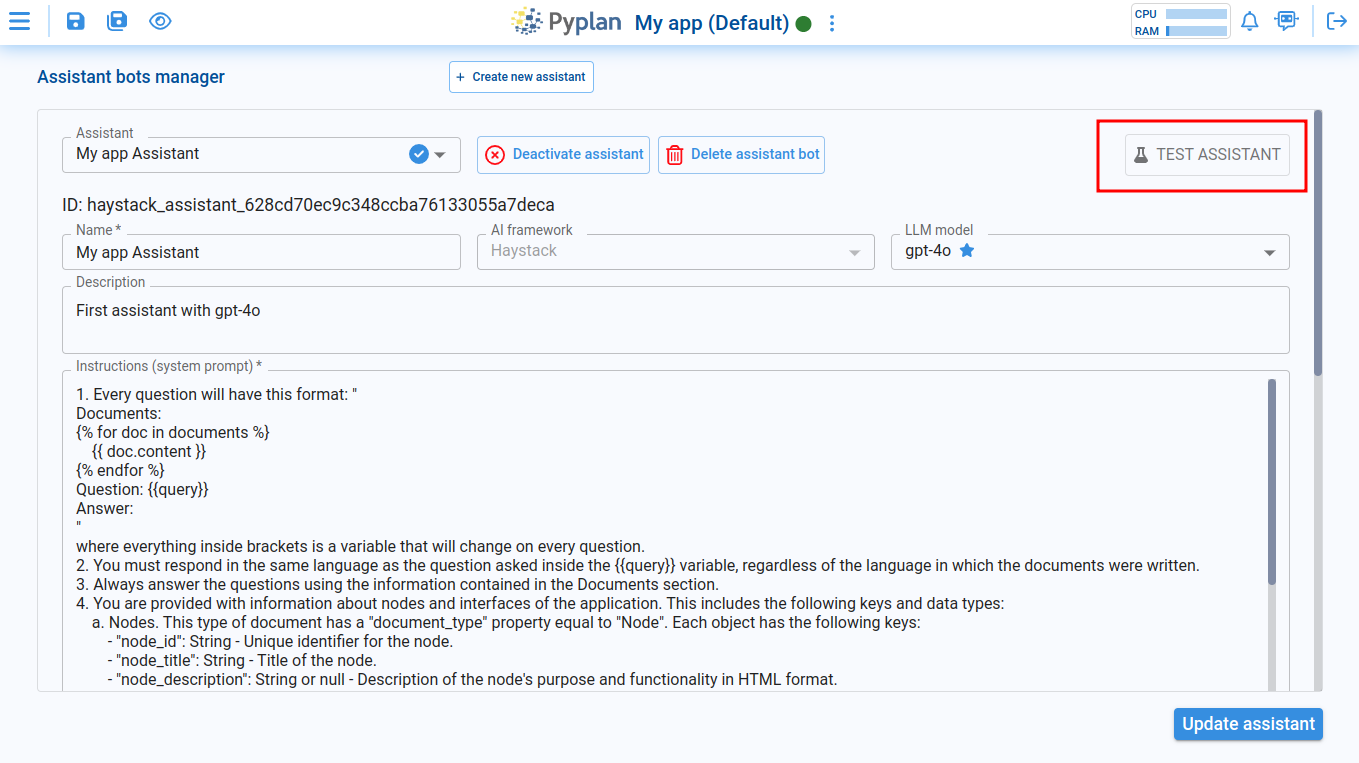
Task: Open the LLM model gpt-4o dropdown
Action: click(1090, 252)
